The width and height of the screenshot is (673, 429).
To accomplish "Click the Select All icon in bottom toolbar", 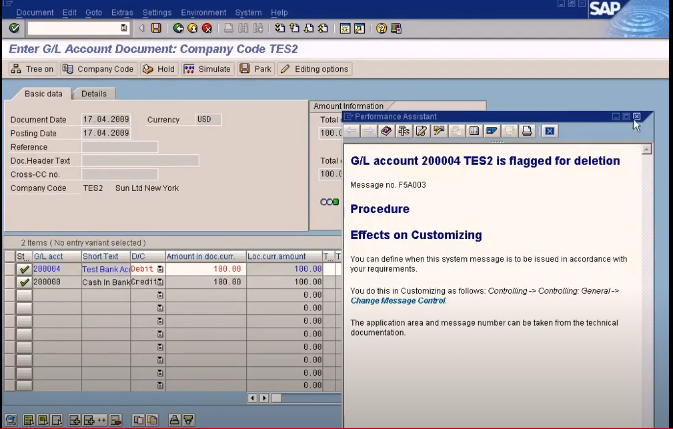I will click(29, 420).
